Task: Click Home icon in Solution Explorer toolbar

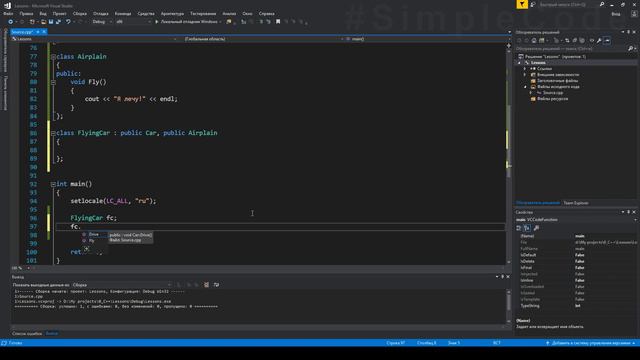Action: (x=534, y=40)
